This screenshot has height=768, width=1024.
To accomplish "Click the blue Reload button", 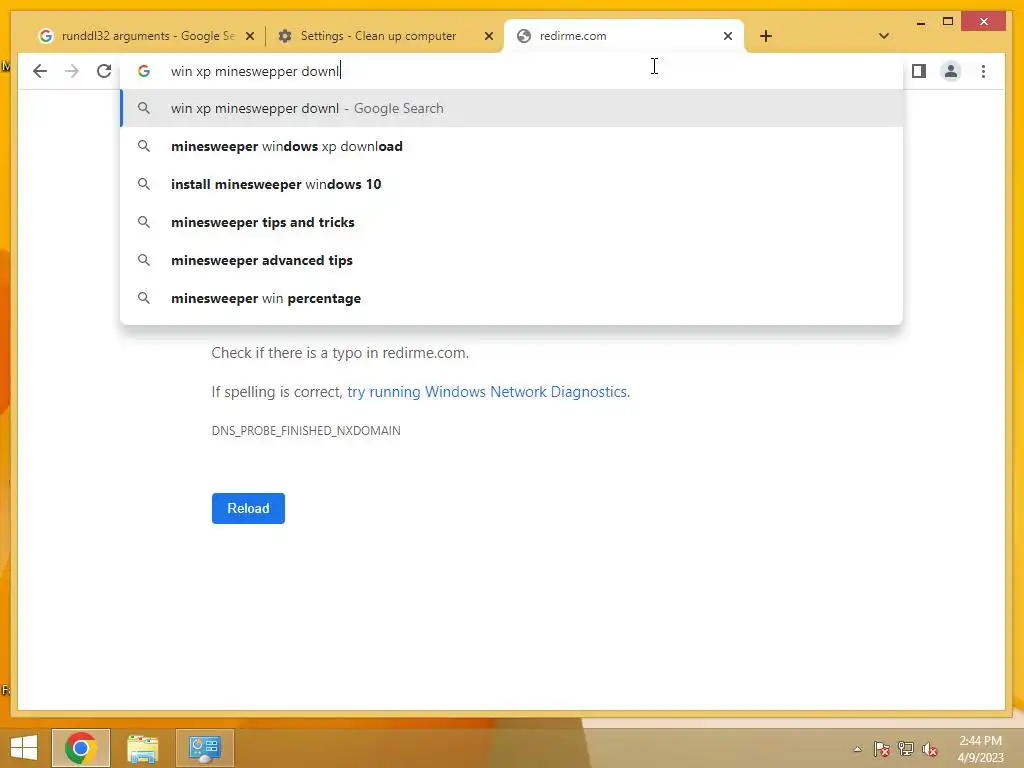I will coord(248,508).
